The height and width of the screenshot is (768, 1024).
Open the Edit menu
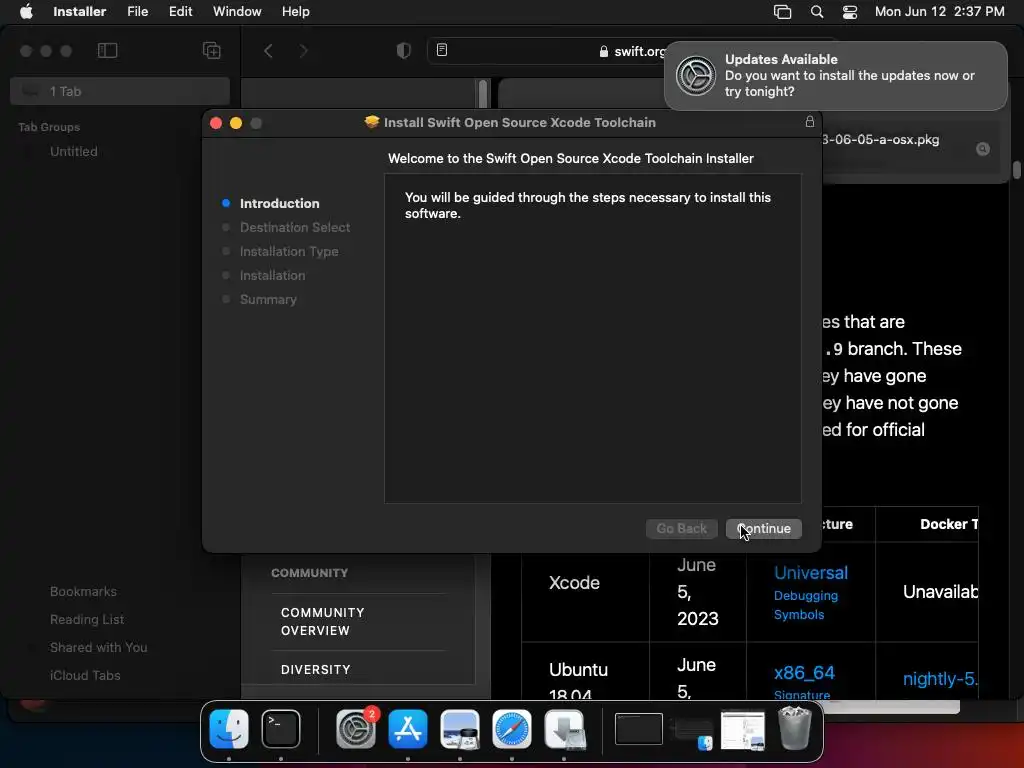[180, 12]
